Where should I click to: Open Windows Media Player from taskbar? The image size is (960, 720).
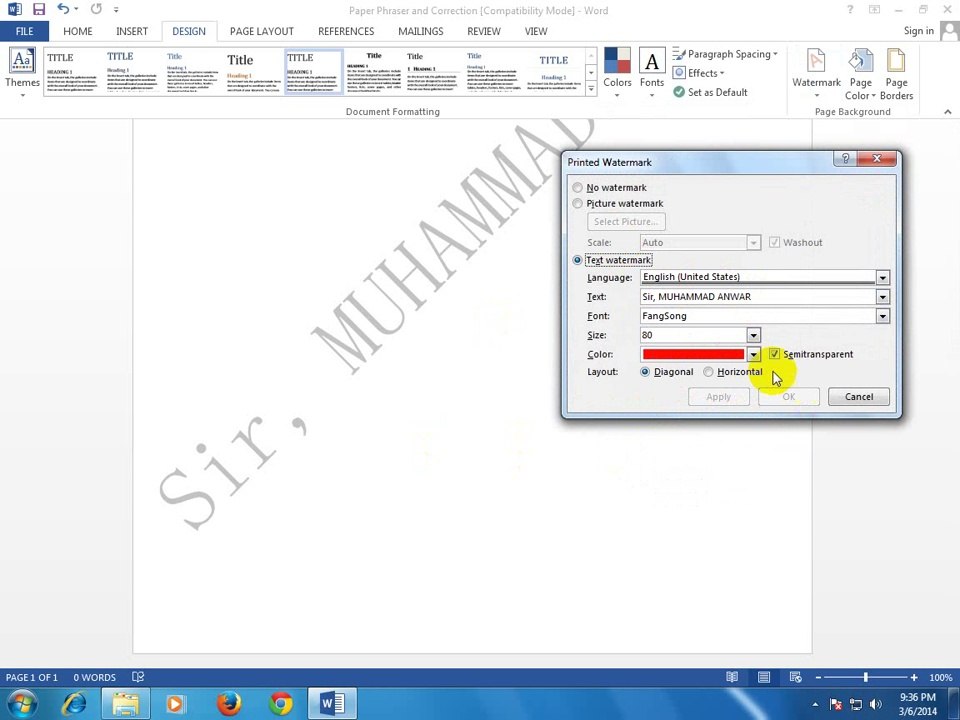[x=176, y=704]
